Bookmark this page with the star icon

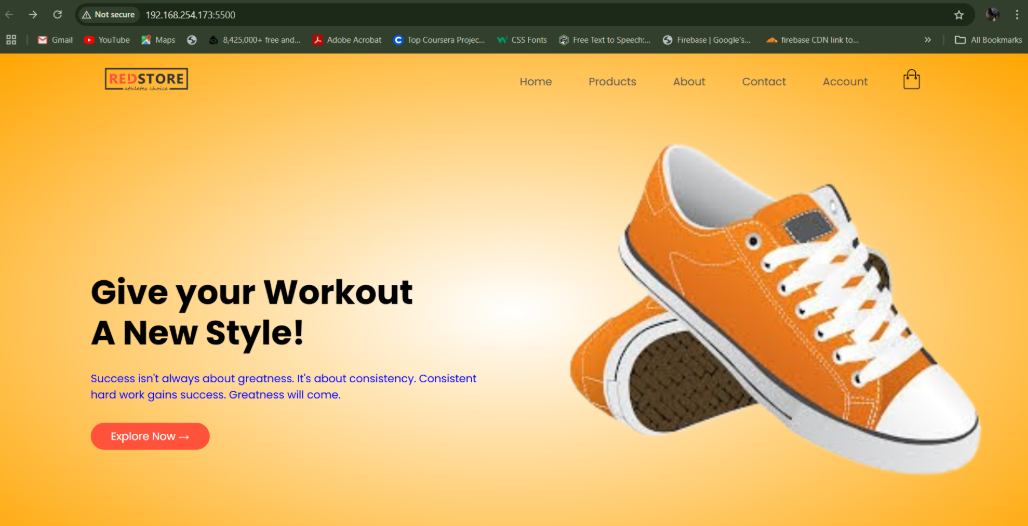pyautogui.click(x=958, y=15)
